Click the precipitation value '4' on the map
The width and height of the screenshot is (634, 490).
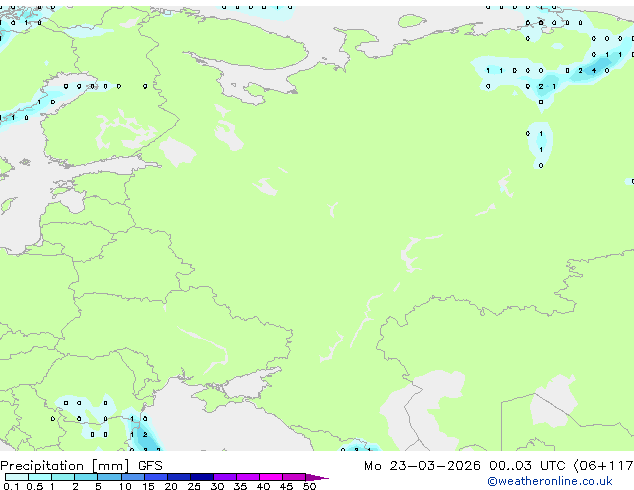click(x=594, y=70)
